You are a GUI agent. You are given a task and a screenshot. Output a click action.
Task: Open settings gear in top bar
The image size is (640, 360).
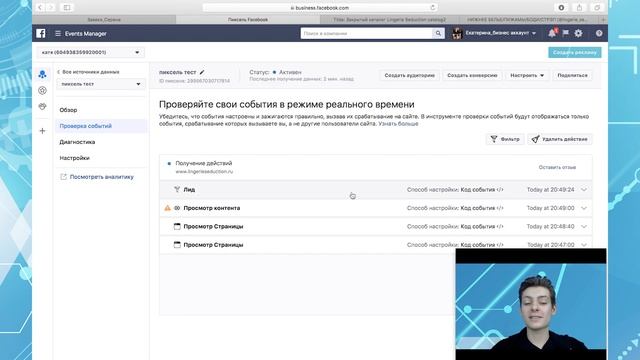[x=578, y=33]
